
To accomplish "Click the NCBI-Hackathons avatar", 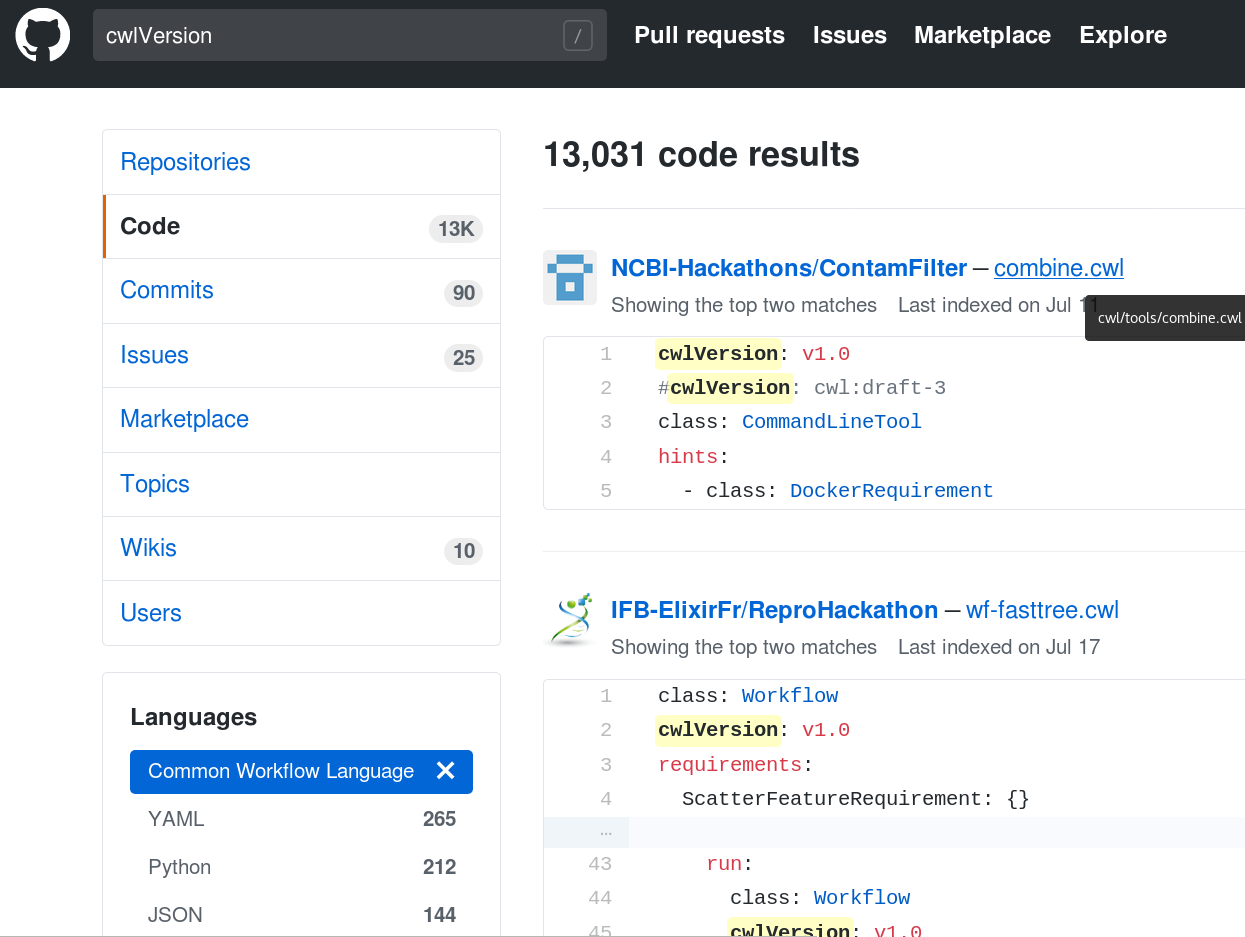I will coord(570,277).
